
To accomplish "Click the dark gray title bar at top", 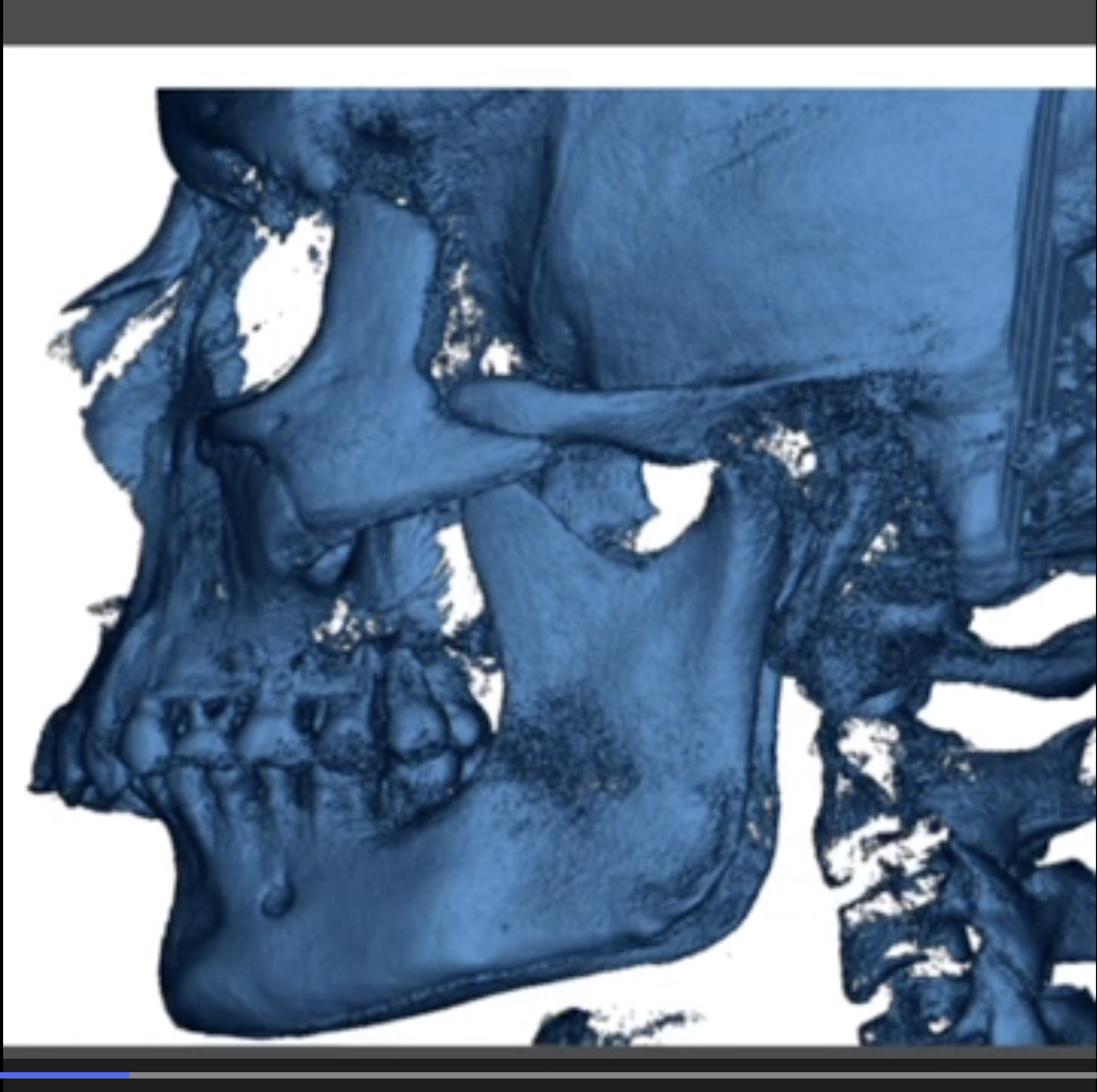I will 548,21.
